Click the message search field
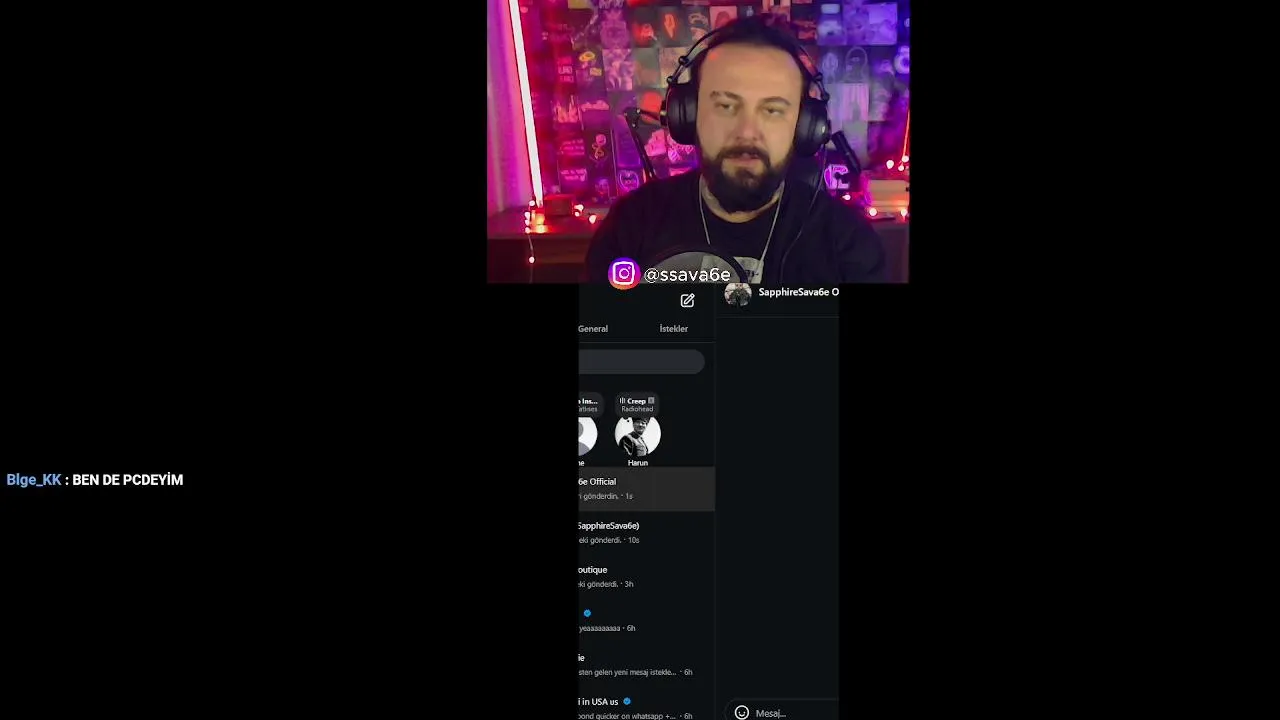This screenshot has width=1280, height=720. coord(641,362)
